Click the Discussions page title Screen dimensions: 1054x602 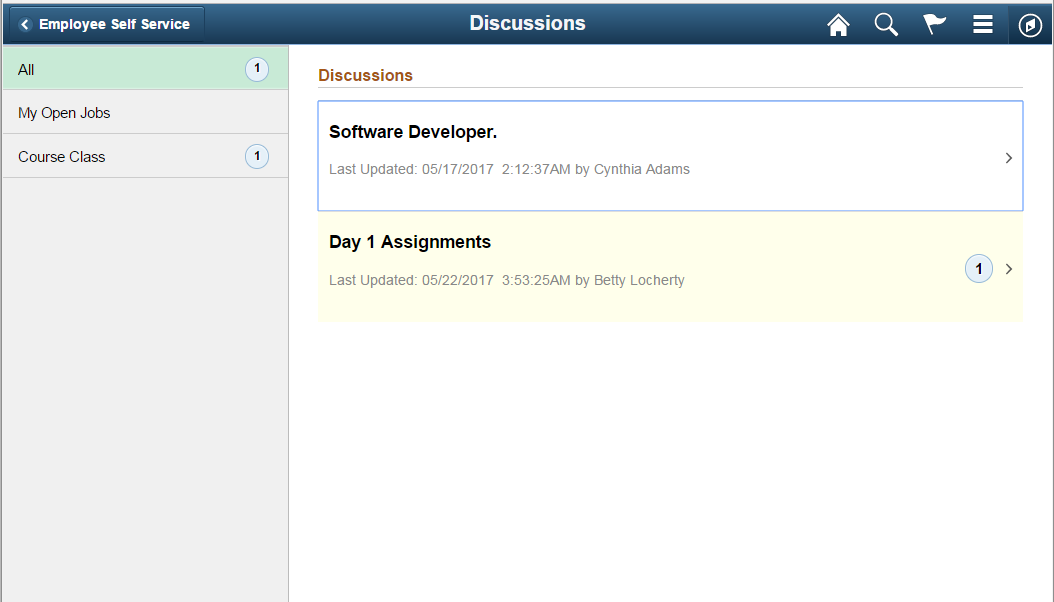(527, 22)
